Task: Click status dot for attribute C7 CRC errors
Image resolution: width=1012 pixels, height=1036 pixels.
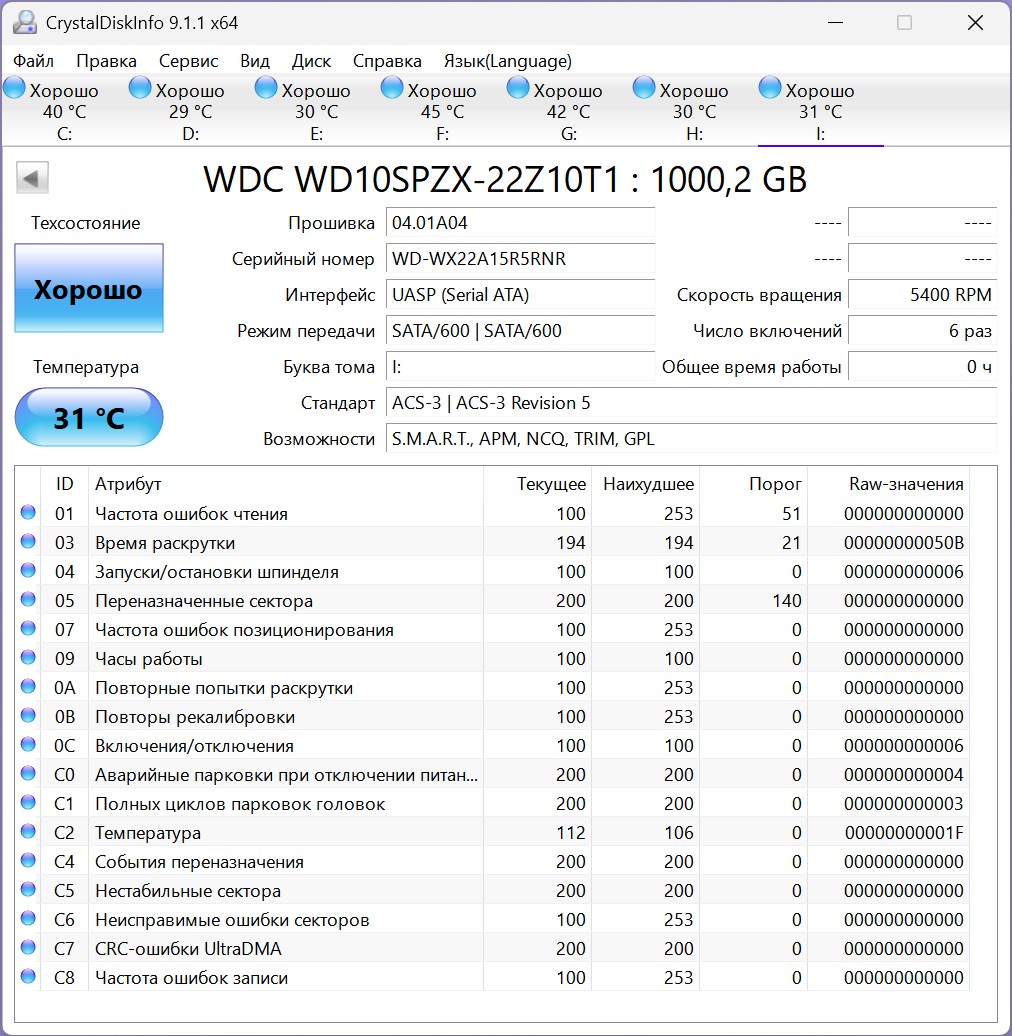Action: (28, 947)
